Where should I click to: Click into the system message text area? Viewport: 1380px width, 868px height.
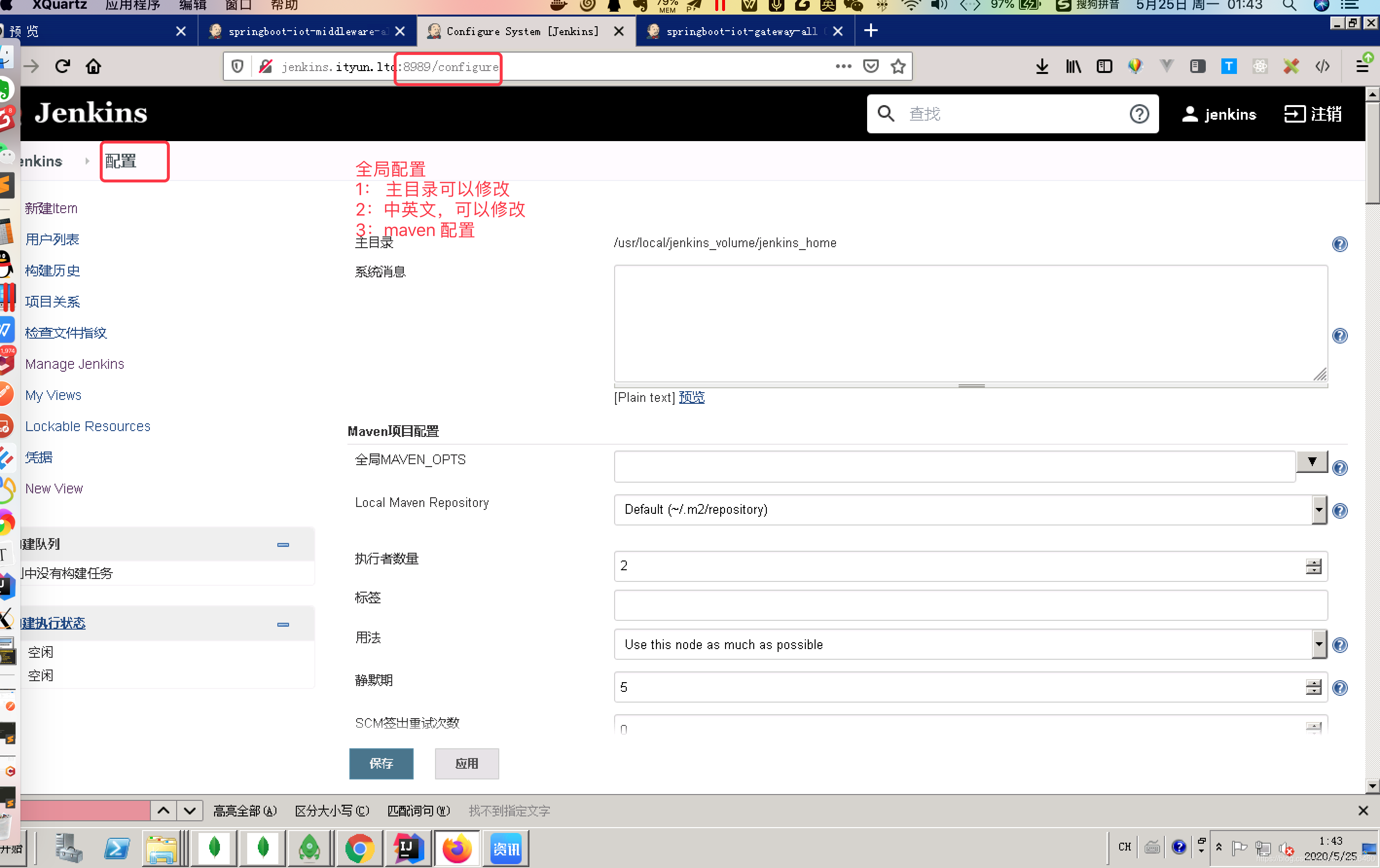(970, 323)
